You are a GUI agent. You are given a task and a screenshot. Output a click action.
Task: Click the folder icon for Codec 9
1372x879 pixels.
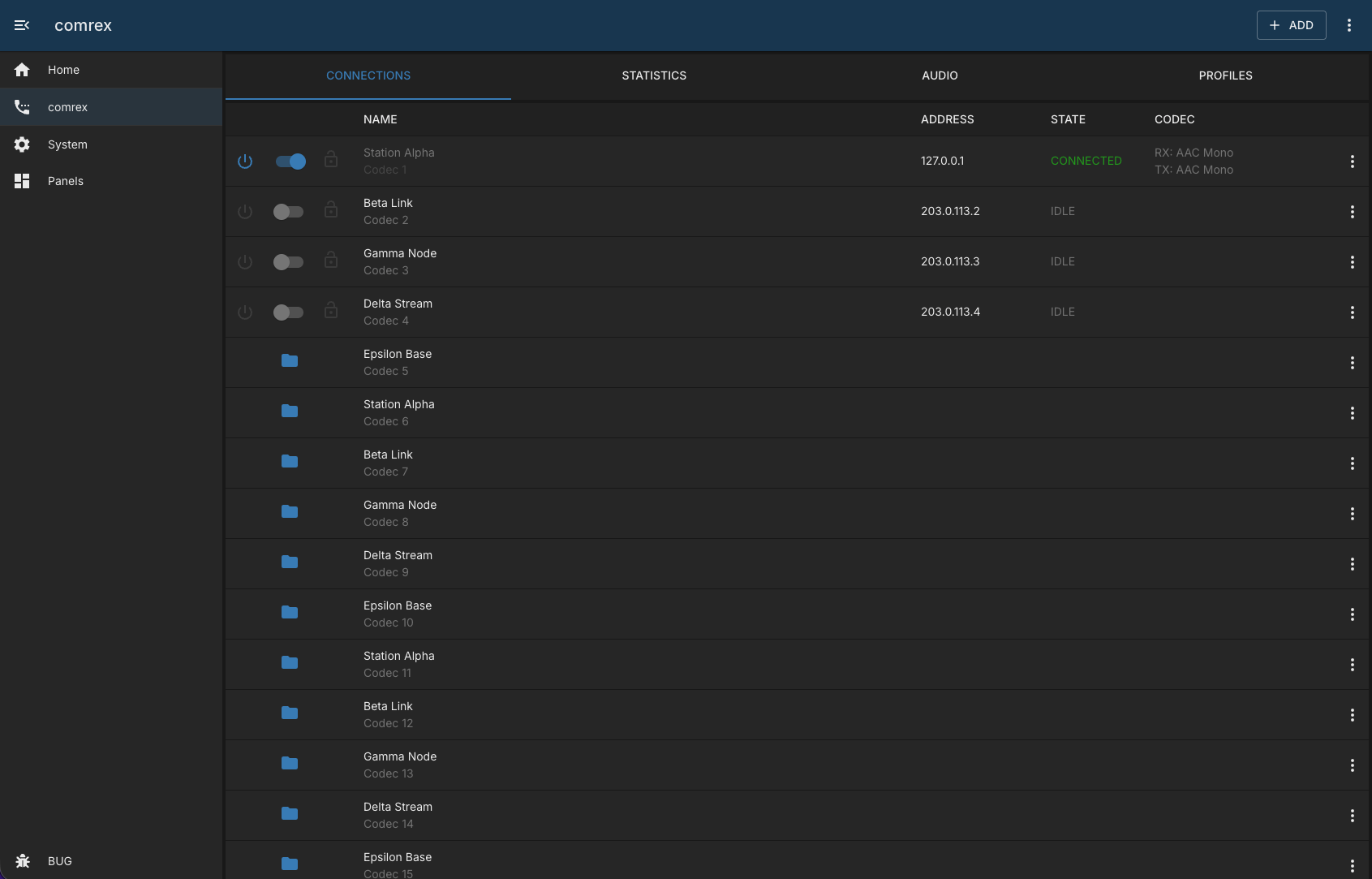point(290,562)
